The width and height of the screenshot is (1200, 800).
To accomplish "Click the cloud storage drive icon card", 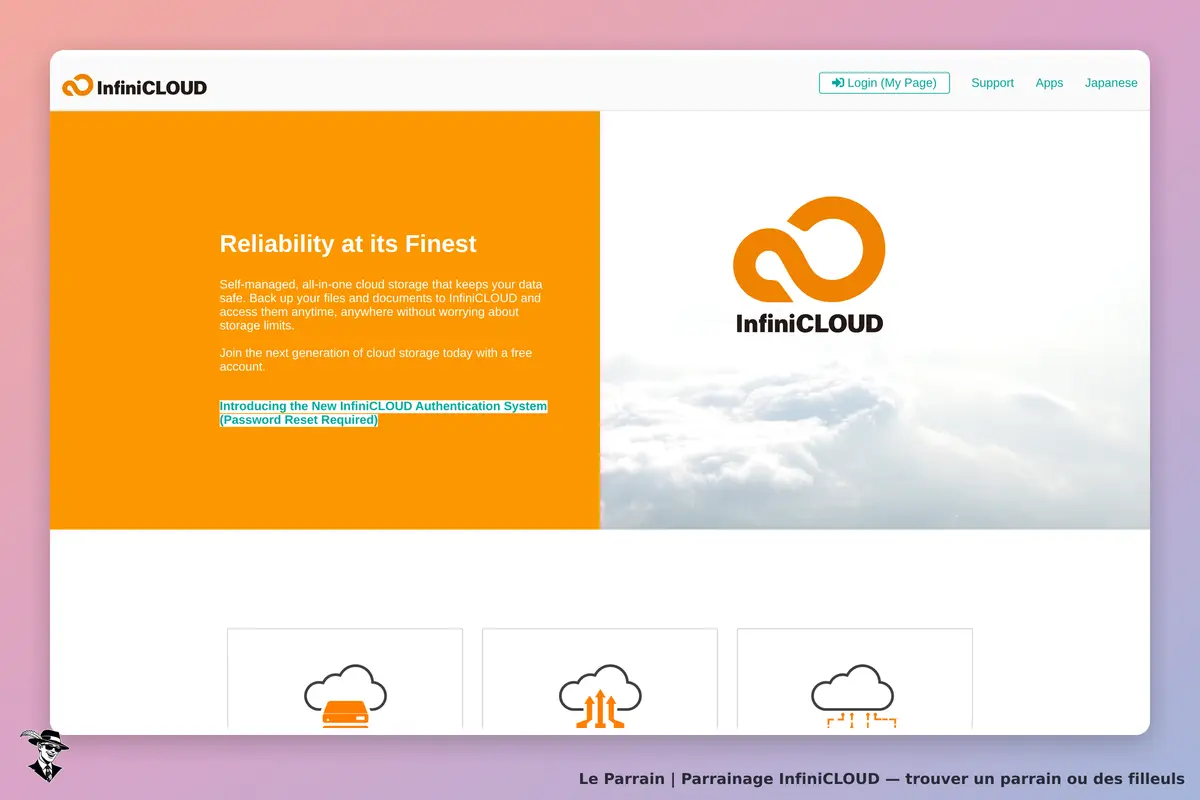I will 345,679.
